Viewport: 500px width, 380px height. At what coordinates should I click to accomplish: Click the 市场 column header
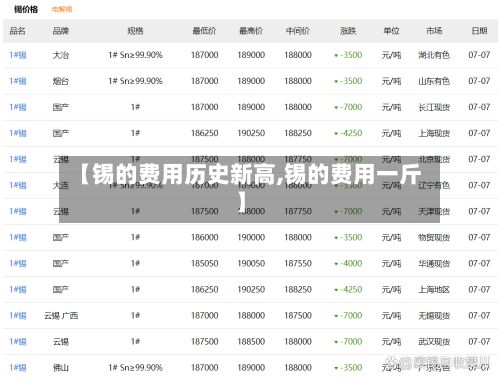click(434, 31)
